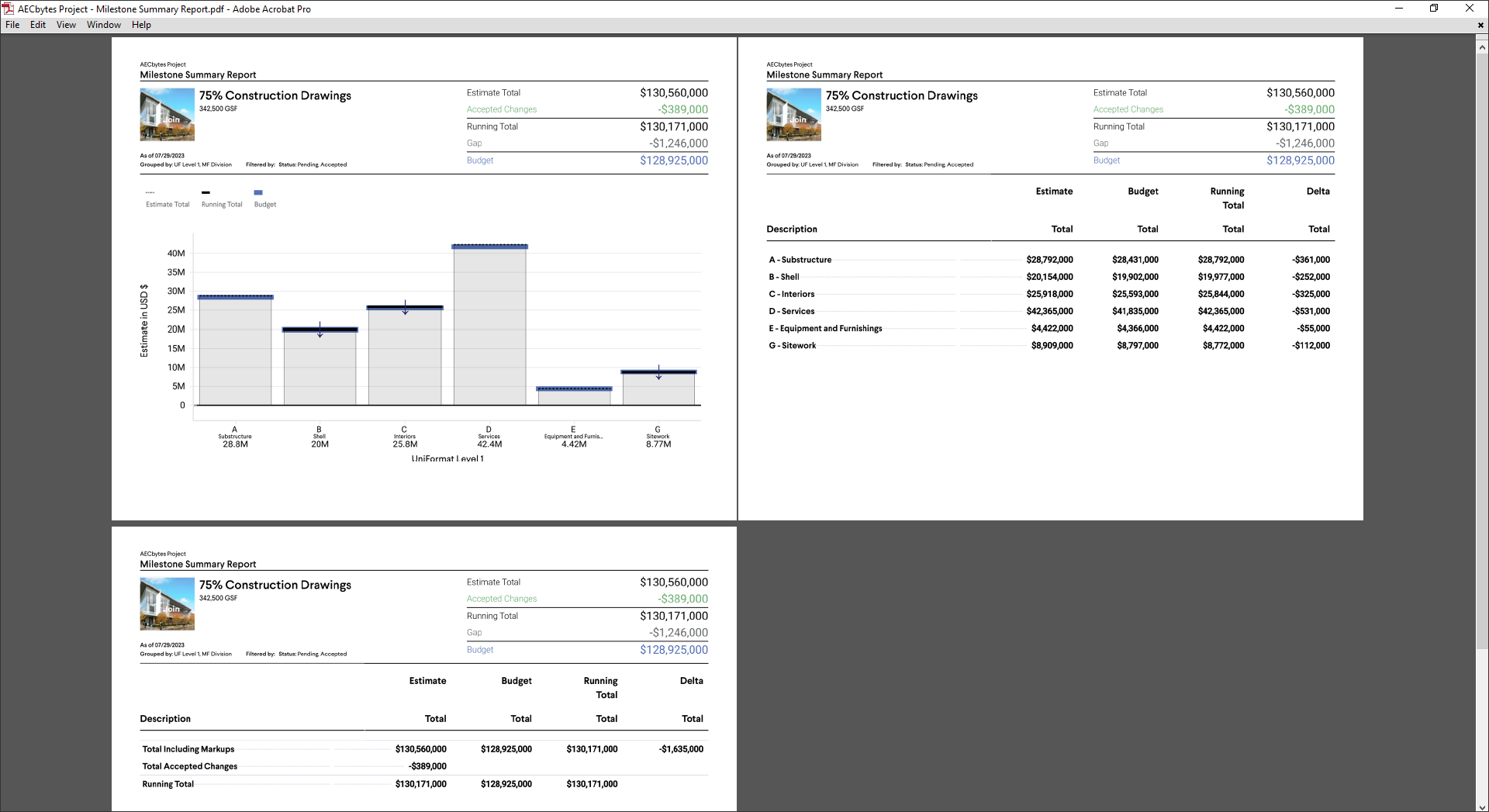Click 'Milestone Summary Report' heading on table page
This screenshot has width=1489, height=812.
click(x=824, y=75)
